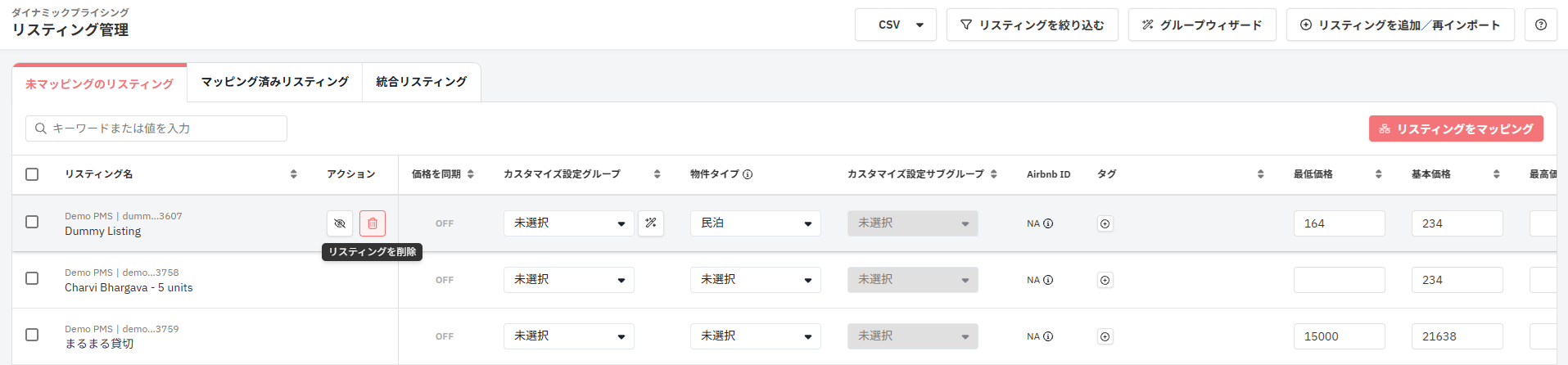The image size is (1568, 365).
Task: Click info icon beside 物件タイプ header
Action: point(748,174)
